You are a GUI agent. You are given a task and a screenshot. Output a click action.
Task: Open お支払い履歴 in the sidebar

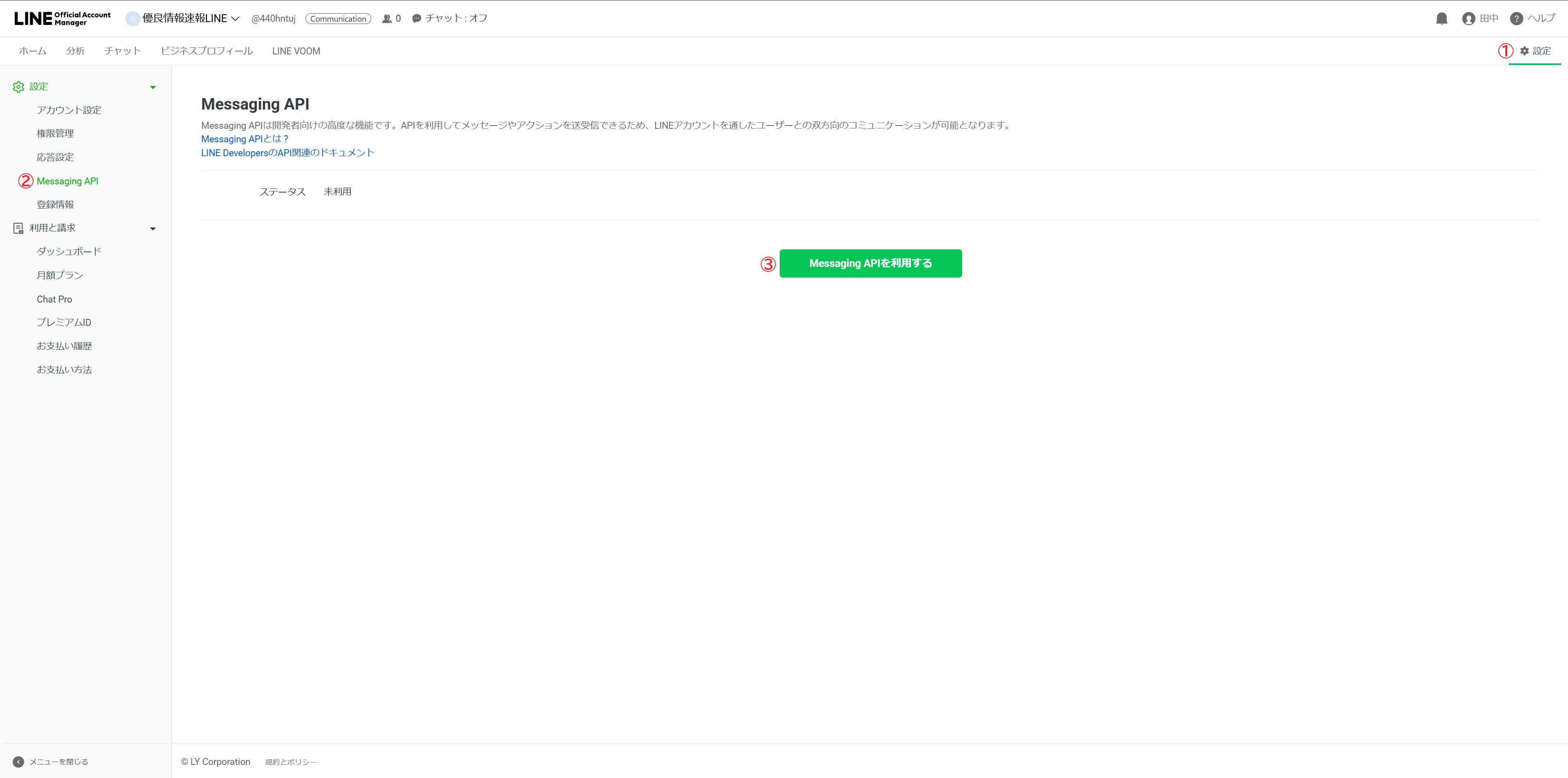tap(65, 346)
